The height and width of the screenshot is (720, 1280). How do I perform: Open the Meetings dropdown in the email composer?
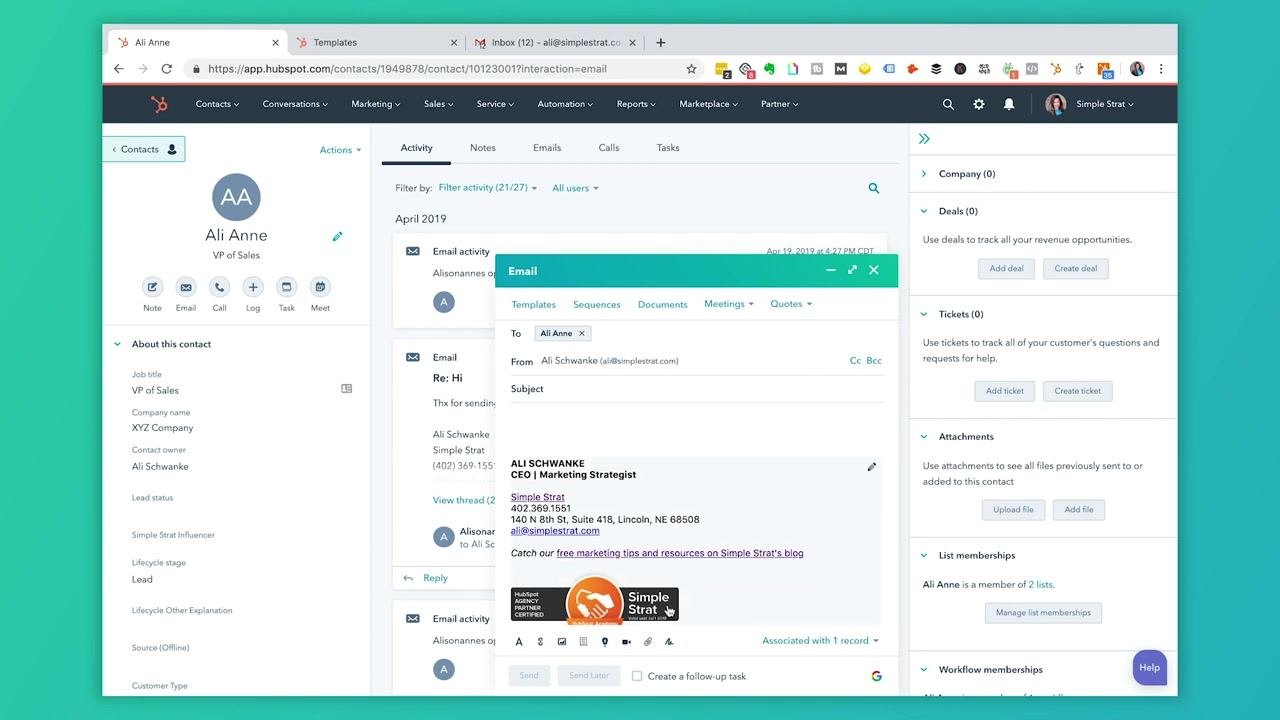point(729,304)
